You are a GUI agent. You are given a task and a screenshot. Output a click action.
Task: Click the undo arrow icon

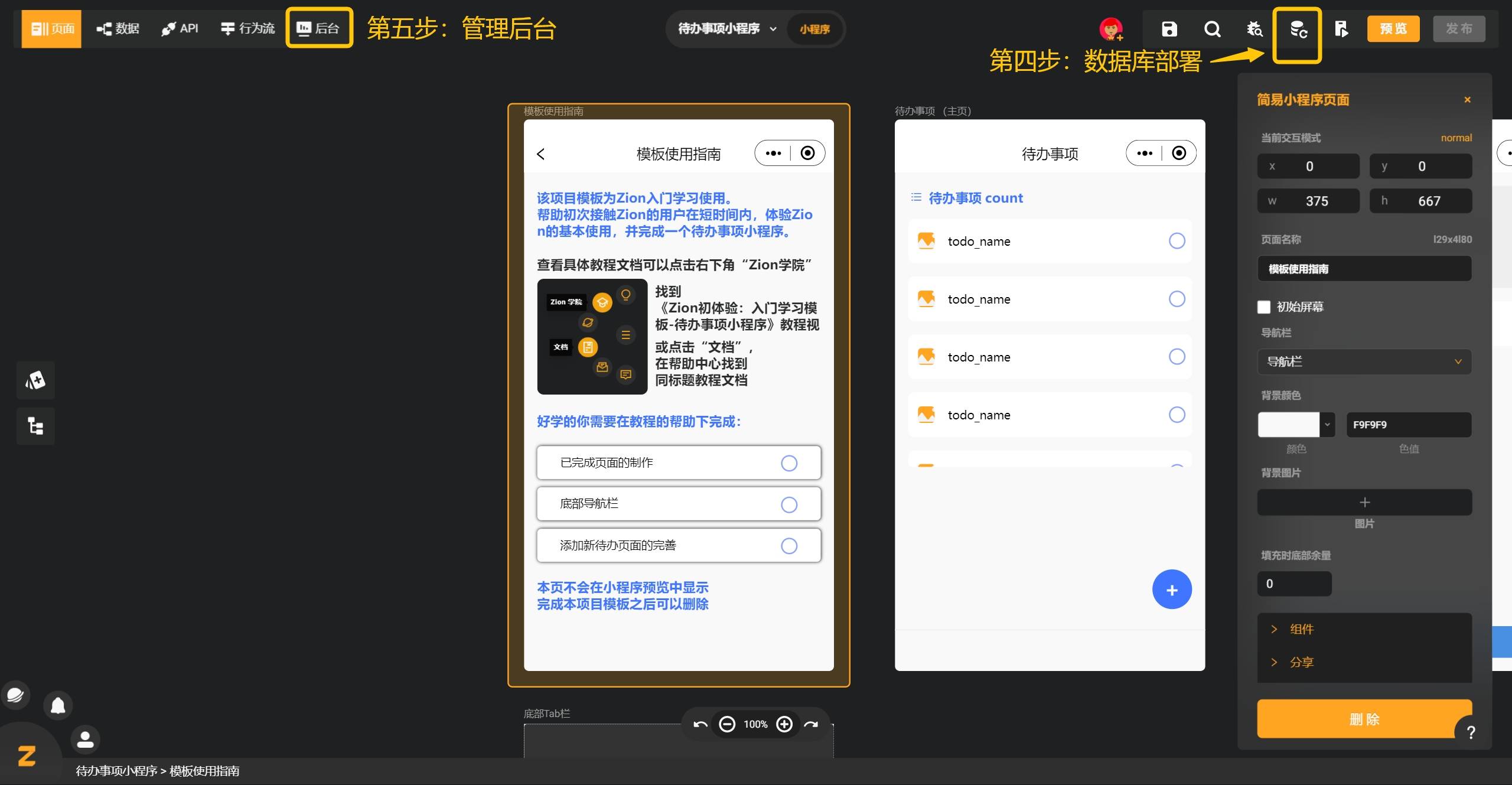click(x=700, y=724)
